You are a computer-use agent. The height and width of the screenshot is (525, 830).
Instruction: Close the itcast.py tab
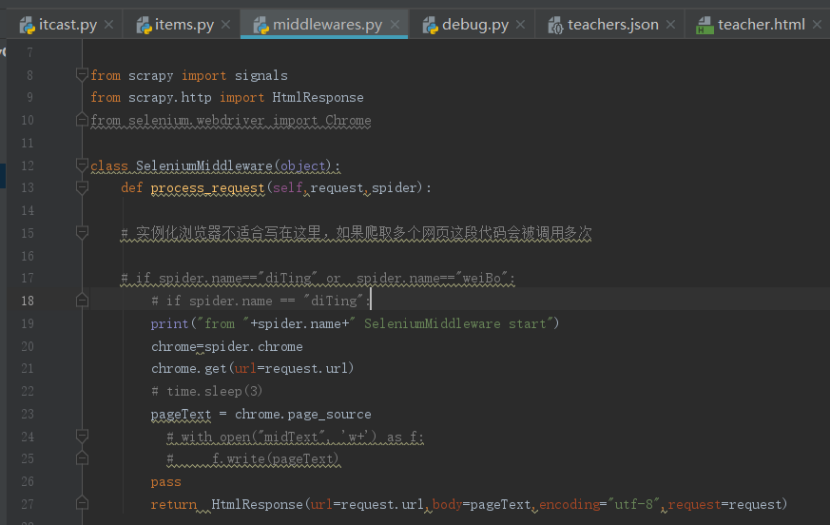[109, 24]
